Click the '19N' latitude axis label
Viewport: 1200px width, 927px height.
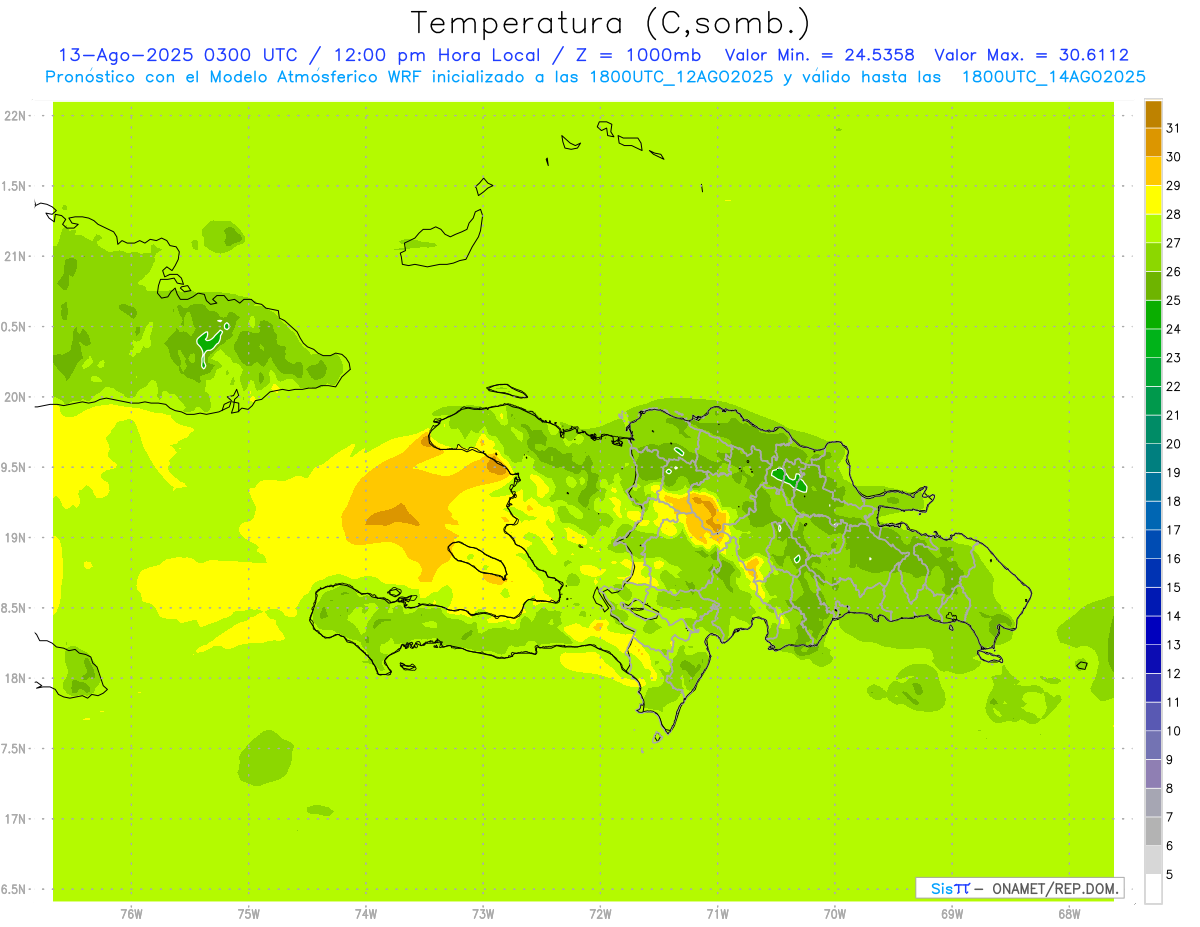pyautogui.click(x=16, y=538)
